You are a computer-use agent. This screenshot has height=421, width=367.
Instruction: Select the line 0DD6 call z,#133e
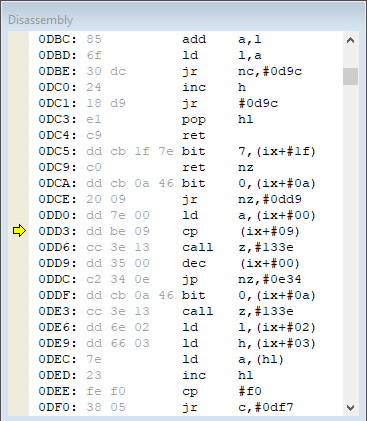(x=186, y=247)
